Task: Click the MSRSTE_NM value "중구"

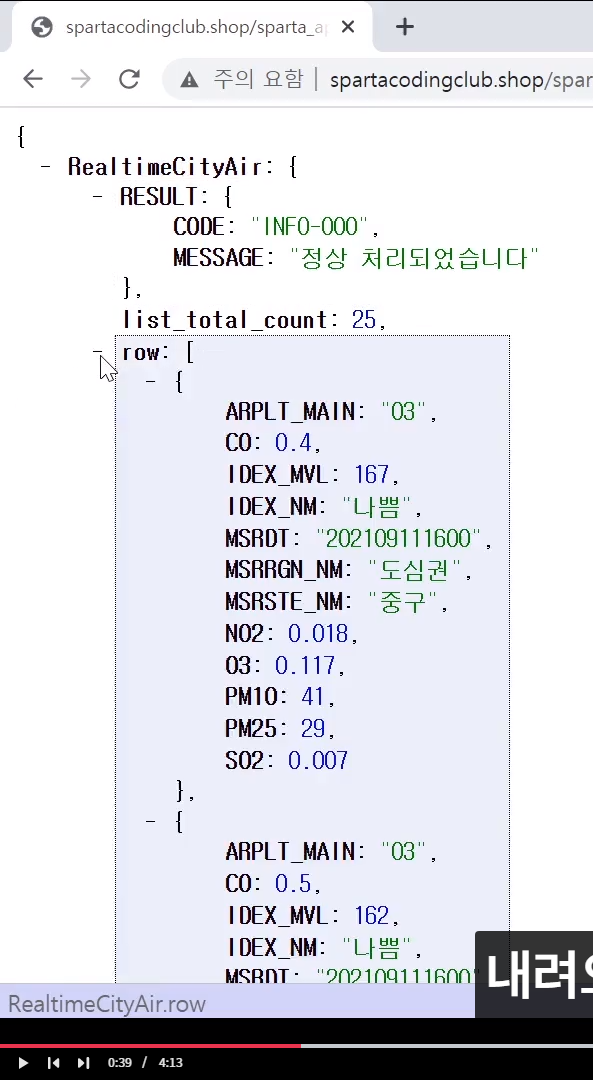Action: [403, 602]
